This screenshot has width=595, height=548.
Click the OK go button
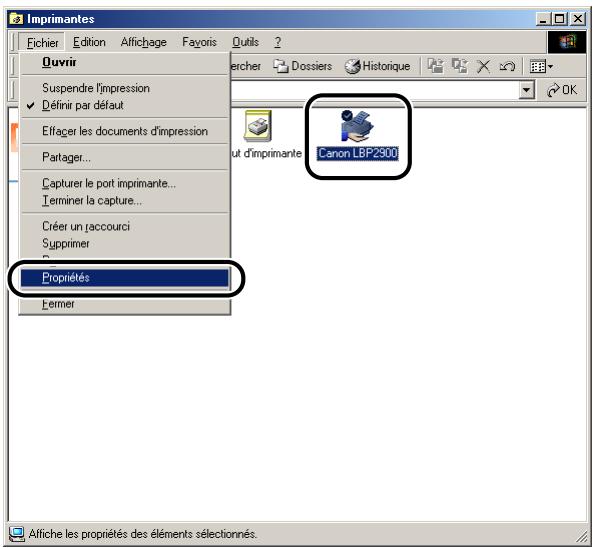coord(562,90)
